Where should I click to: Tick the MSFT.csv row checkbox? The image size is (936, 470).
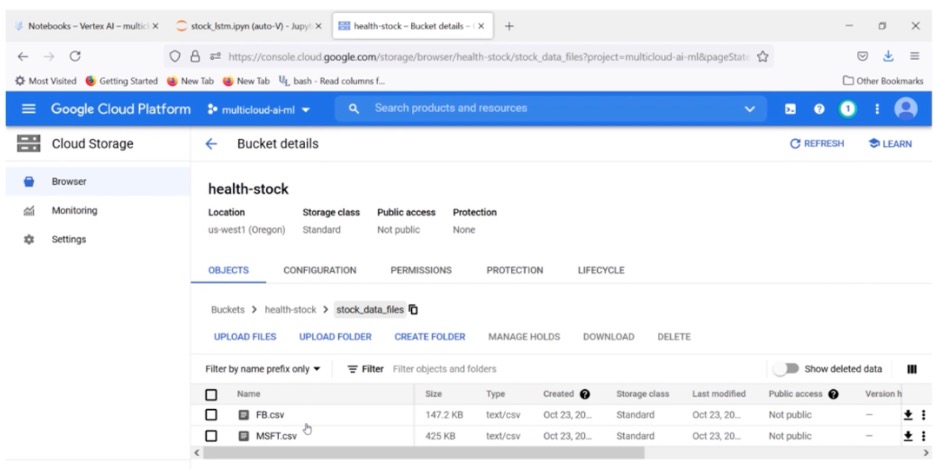pos(211,436)
